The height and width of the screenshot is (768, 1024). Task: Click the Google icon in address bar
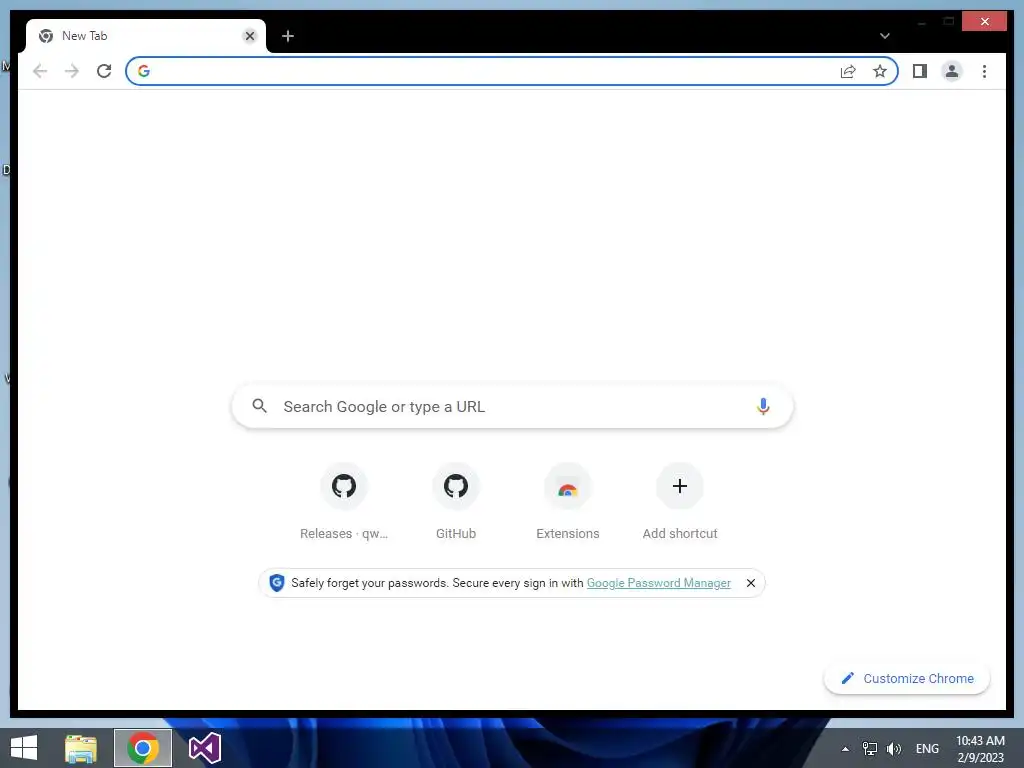(144, 71)
